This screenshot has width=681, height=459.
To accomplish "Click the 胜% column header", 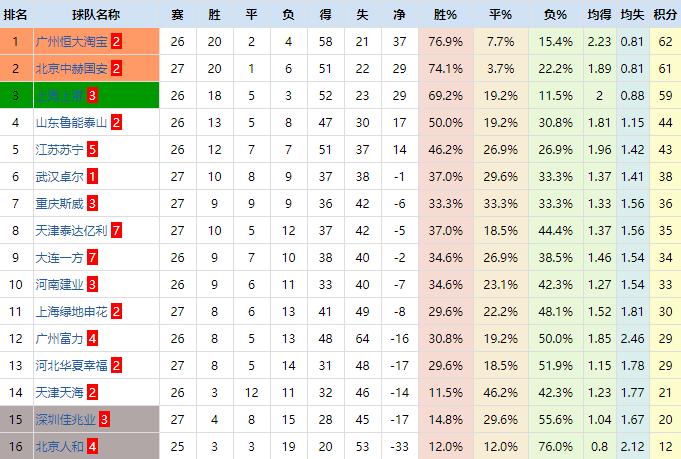I will 445,15.
